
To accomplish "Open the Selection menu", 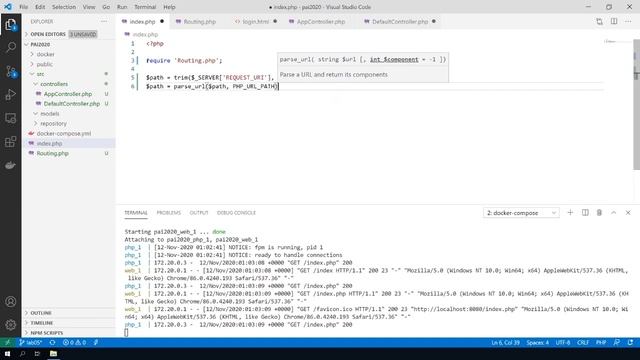I will (64, 7).
